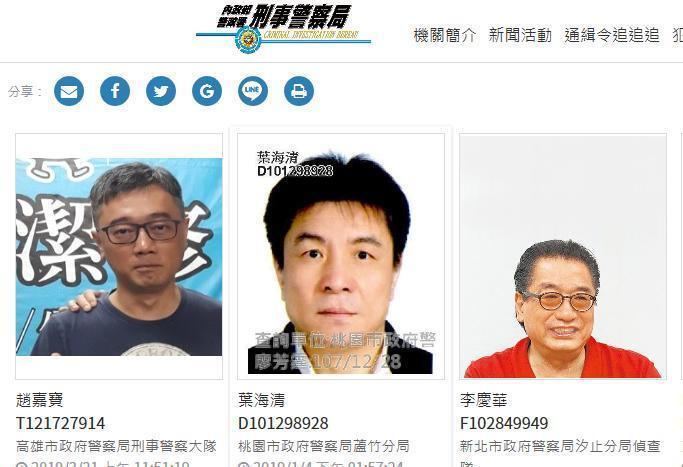683x467 pixels.
Task: Share the page on LINE
Action: [253, 91]
